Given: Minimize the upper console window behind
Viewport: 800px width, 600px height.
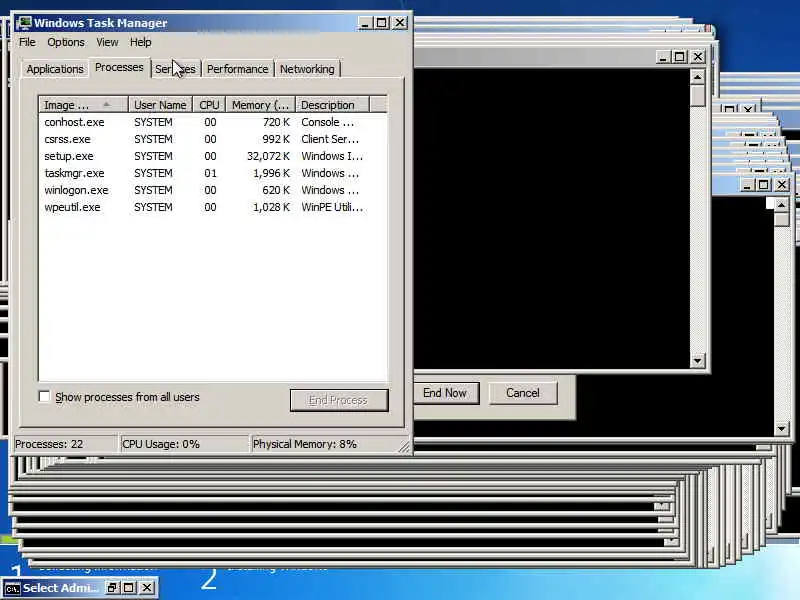Looking at the screenshot, I should 662,57.
